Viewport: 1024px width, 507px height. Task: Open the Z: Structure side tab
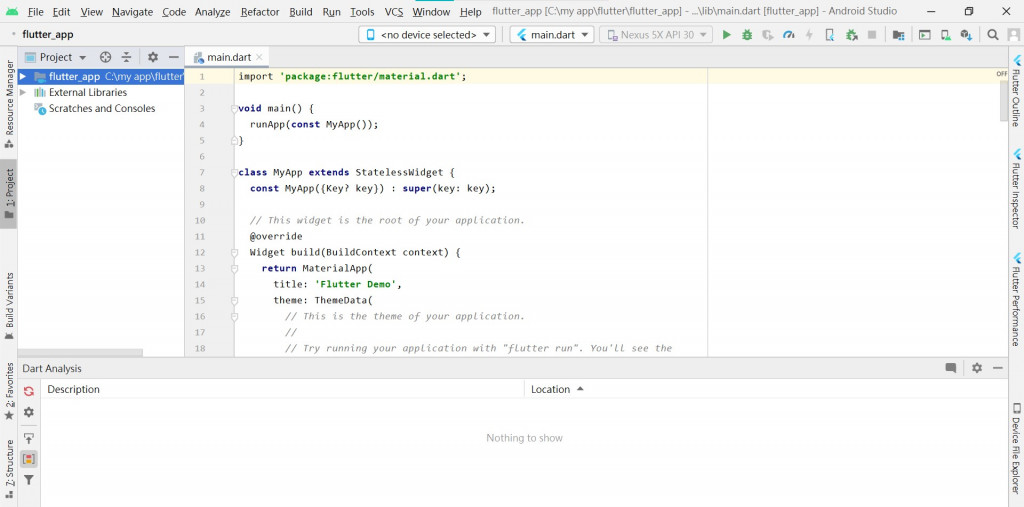pyautogui.click(x=8, y=470)
